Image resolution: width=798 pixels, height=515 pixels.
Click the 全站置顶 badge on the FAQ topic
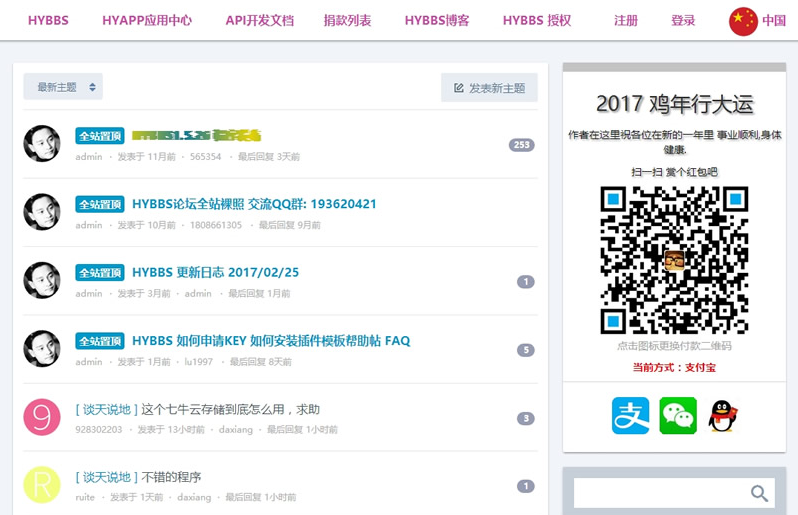(x=100, y=341)
